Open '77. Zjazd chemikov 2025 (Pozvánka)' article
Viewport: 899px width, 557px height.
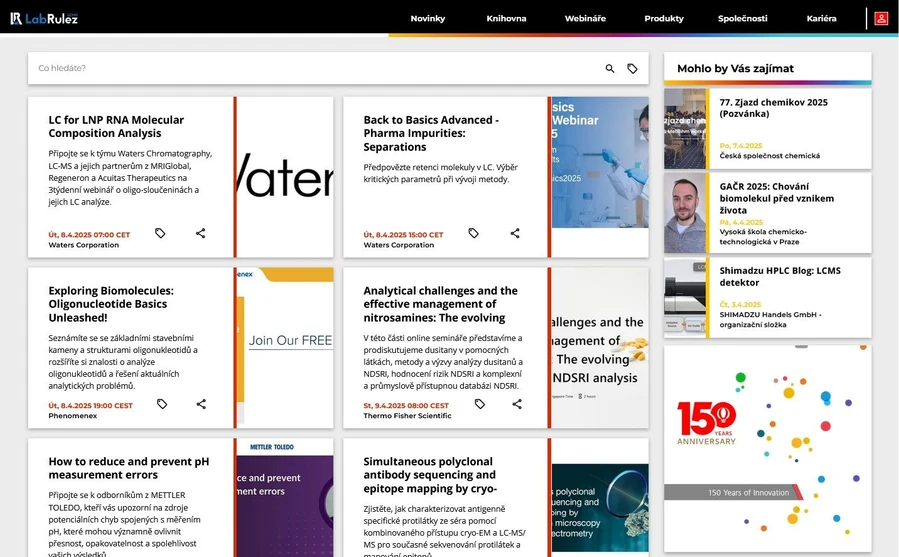pos(773,108)
